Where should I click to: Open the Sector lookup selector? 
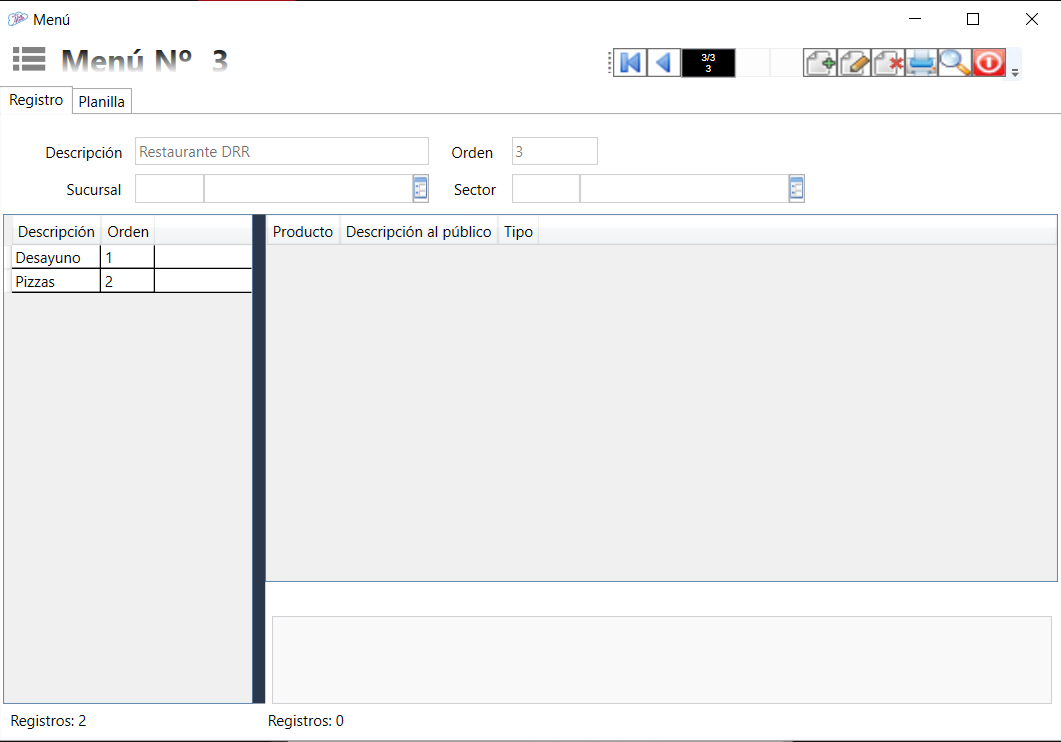point(796,188)
